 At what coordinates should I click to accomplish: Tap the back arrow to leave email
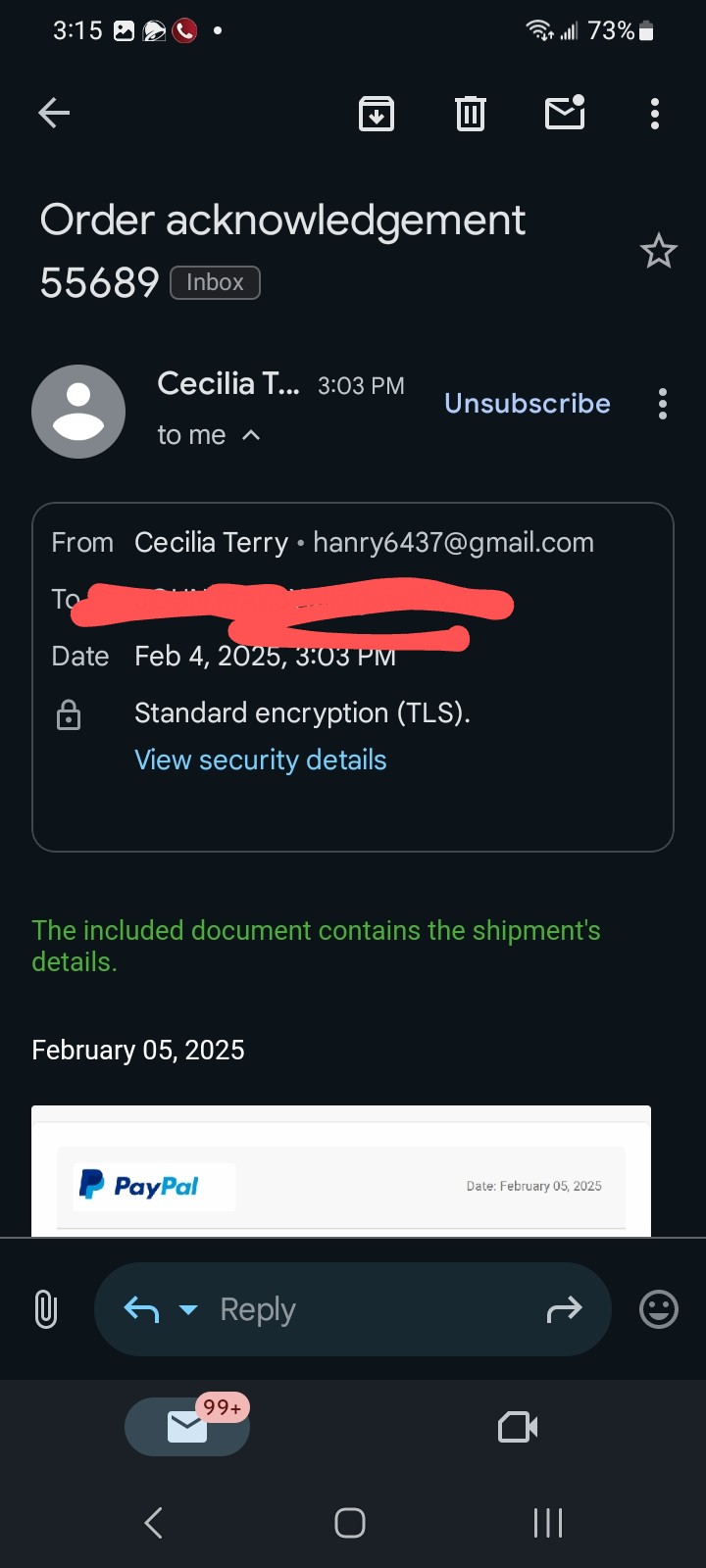click(54, 114)
